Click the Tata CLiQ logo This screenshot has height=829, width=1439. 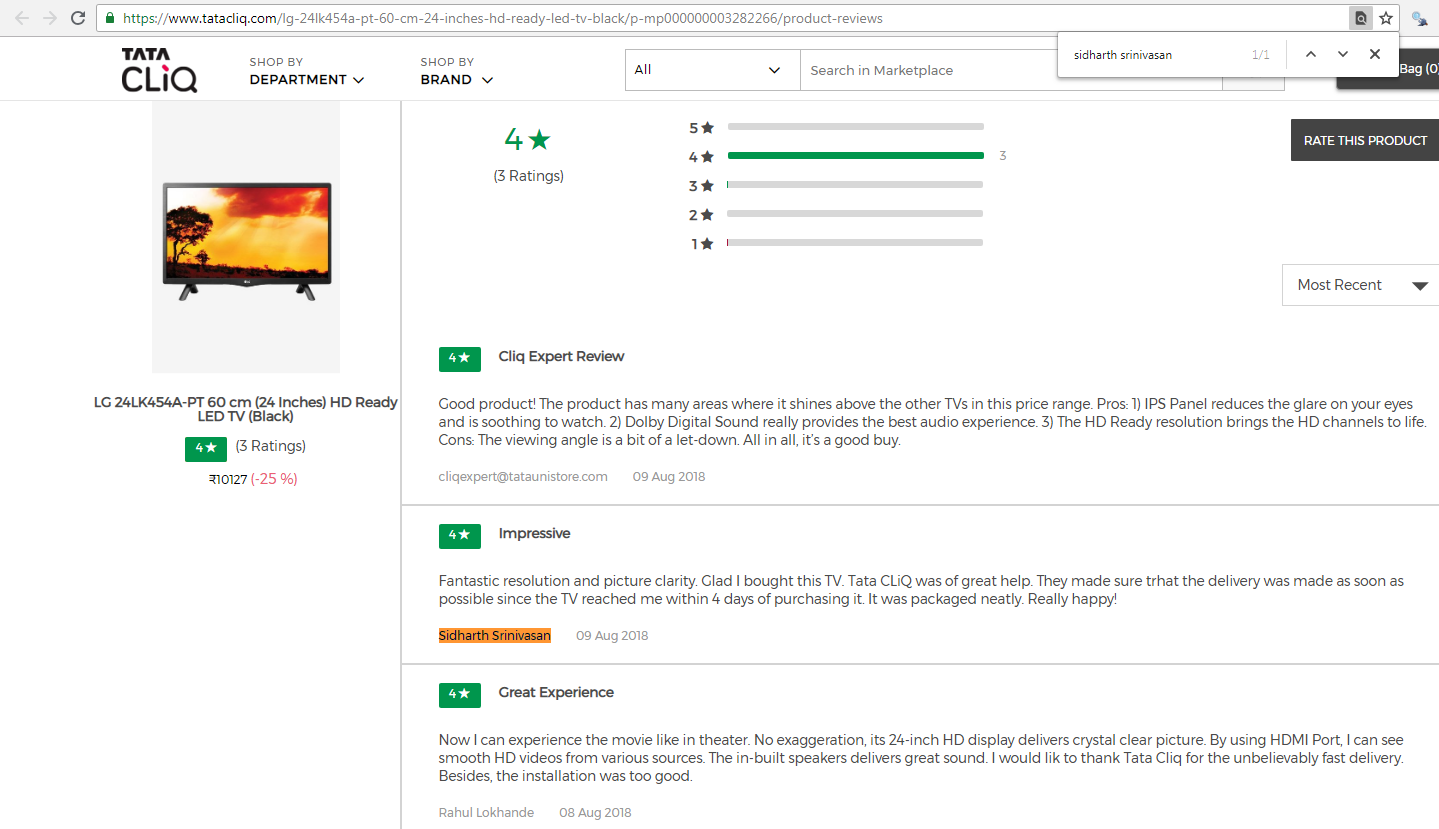click(x=159, y=70)
